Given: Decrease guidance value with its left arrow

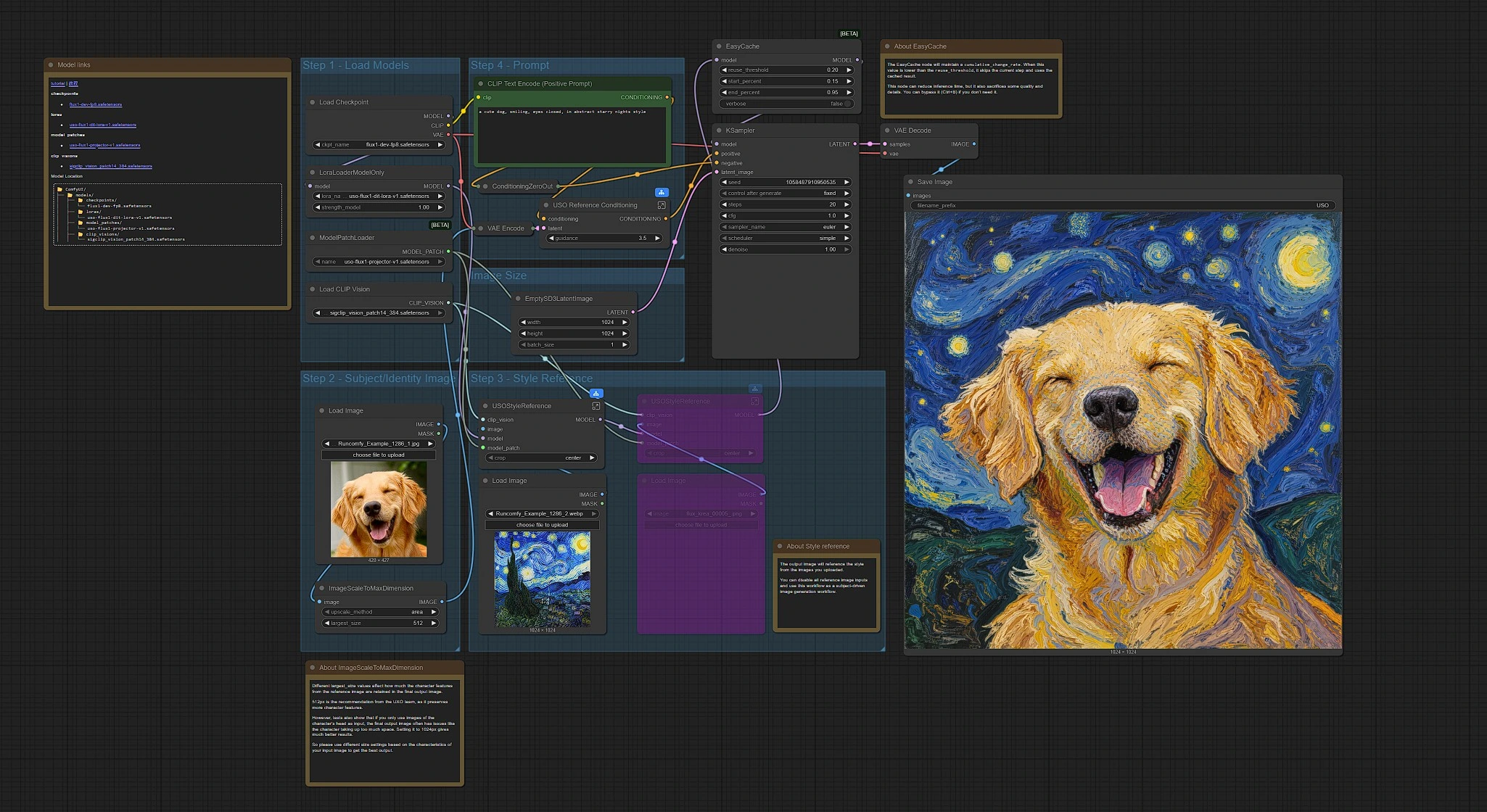Looking at the screenshot, I should click(x=551, y=239).
